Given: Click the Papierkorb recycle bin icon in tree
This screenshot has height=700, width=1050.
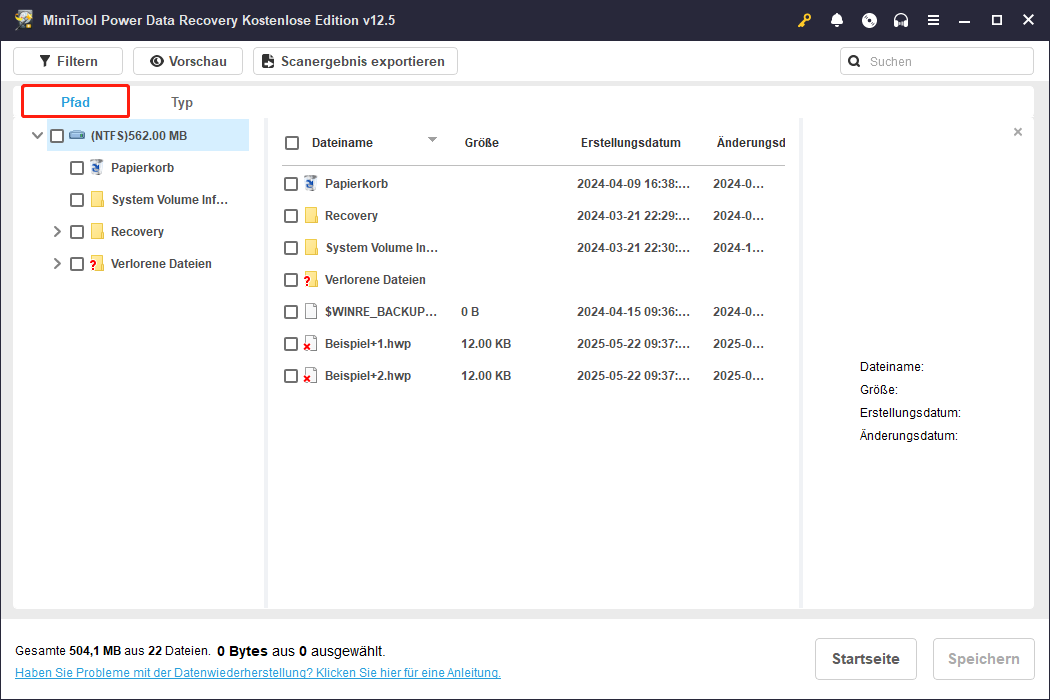Looking at the screenshot, I should point(97,167).
